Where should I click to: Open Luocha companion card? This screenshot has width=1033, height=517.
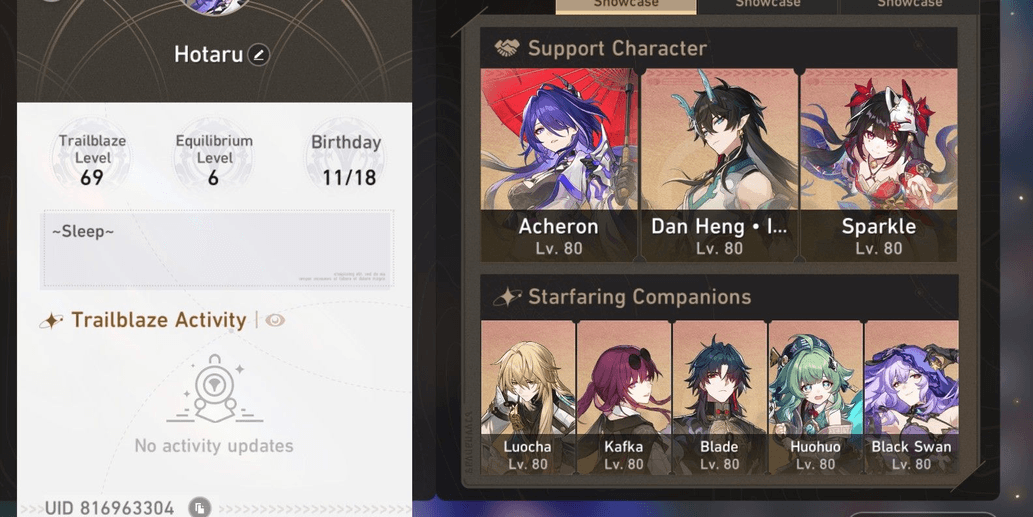pos(528,397)
